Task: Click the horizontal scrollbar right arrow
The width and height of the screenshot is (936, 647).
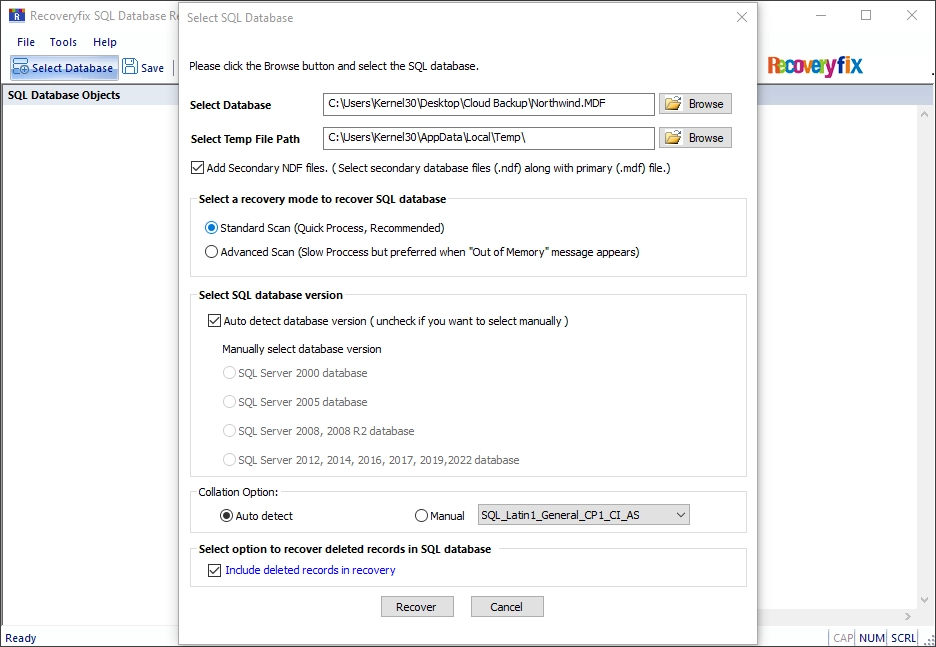Action: coord(908,616)
